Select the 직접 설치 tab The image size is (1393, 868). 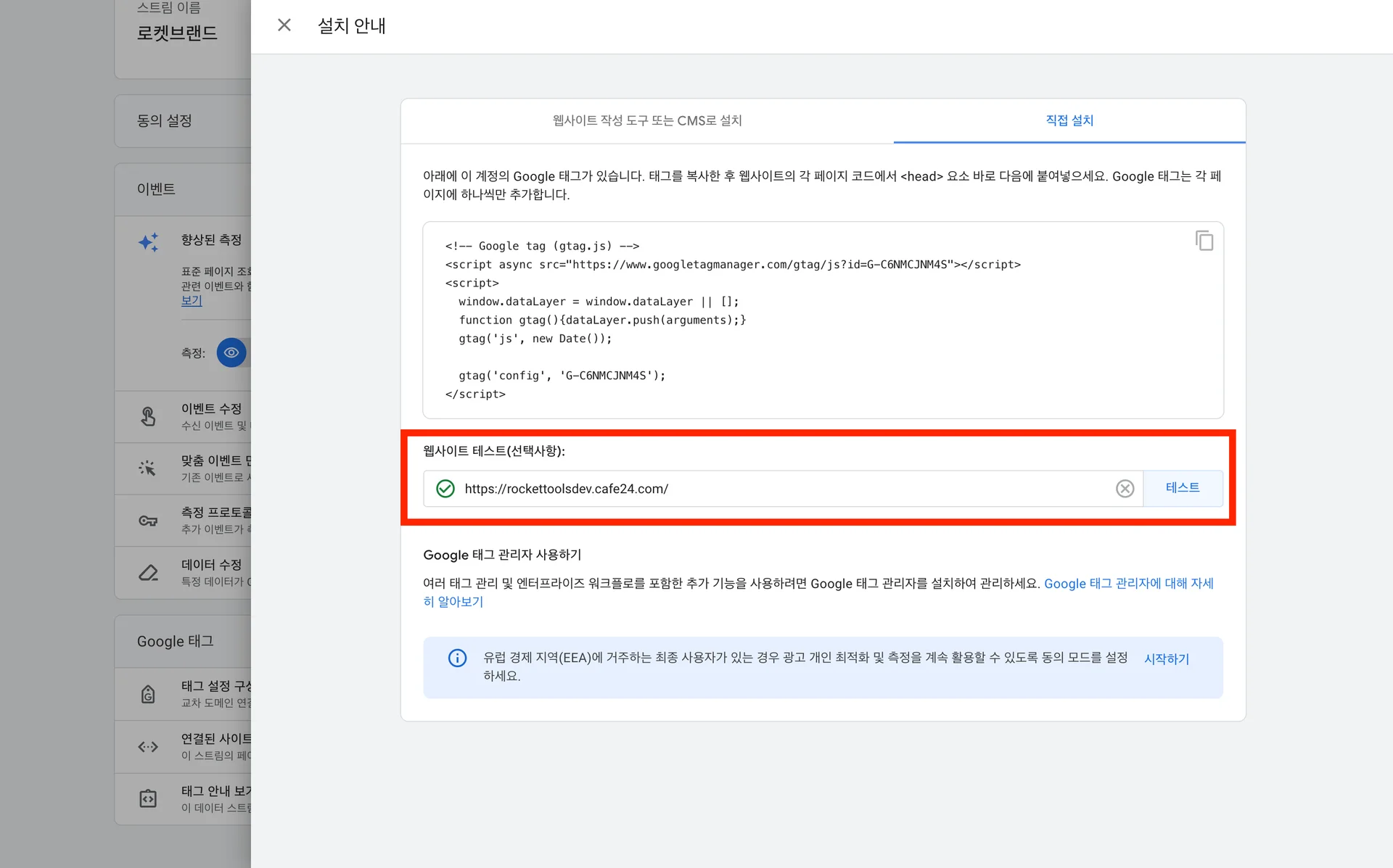tap(1069, 120)
